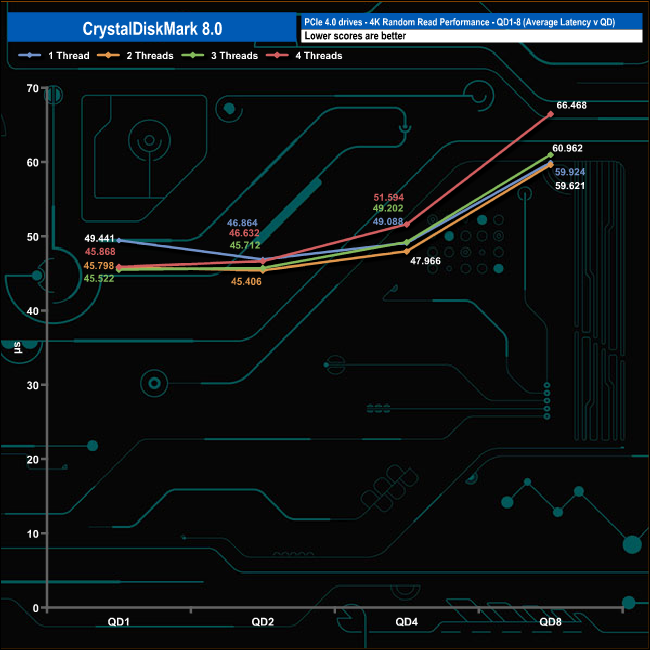Click the green 3 Threads data point at QD8
This screenshot has width=650, height=650.
551,155
